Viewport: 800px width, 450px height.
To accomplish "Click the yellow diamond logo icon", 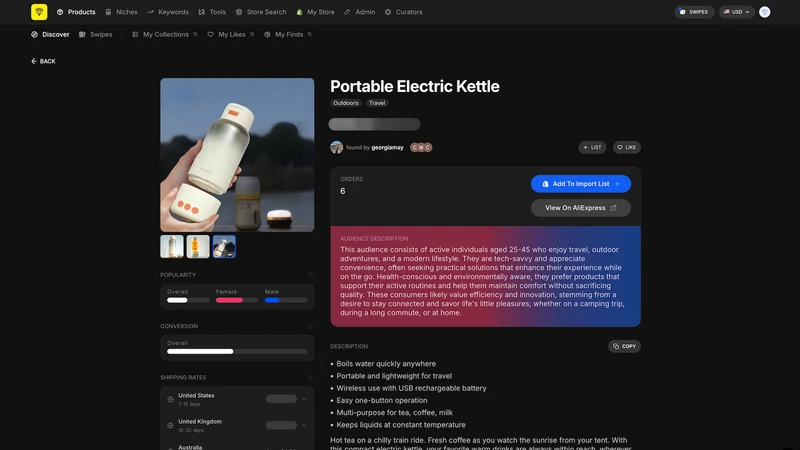I will coord(39,12).
